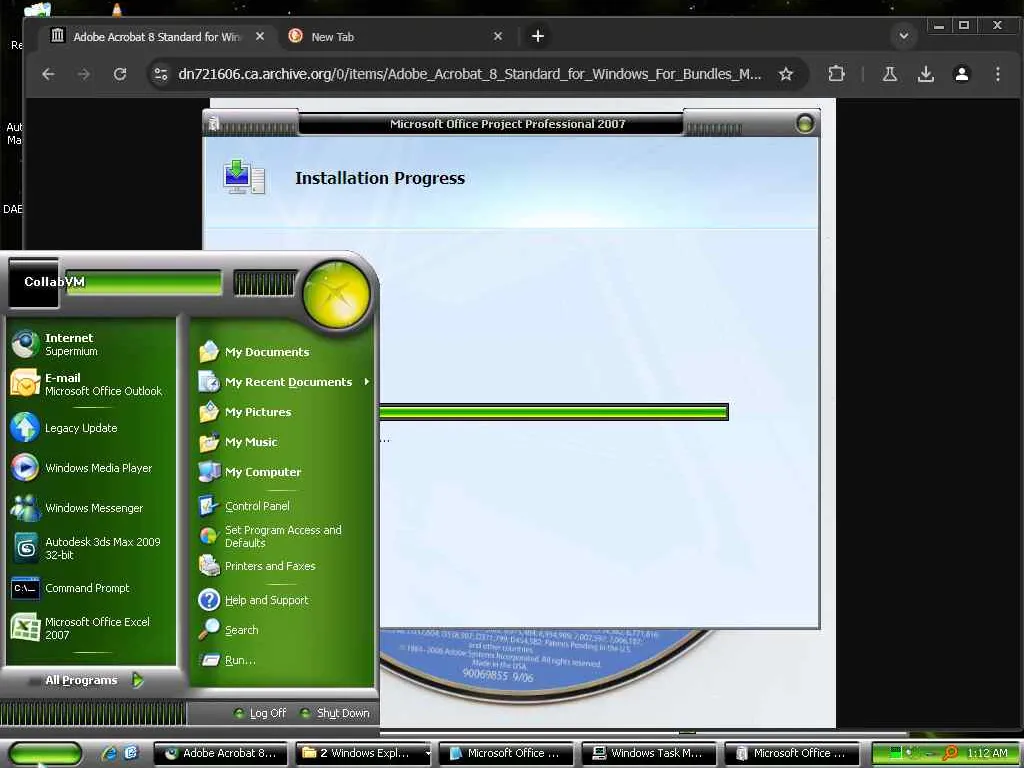The width and height of the screenshot is (1024, 768).
Task: Click the Project 2007 installer round close button
Action: pyautogui.click(x=805, y=123)
